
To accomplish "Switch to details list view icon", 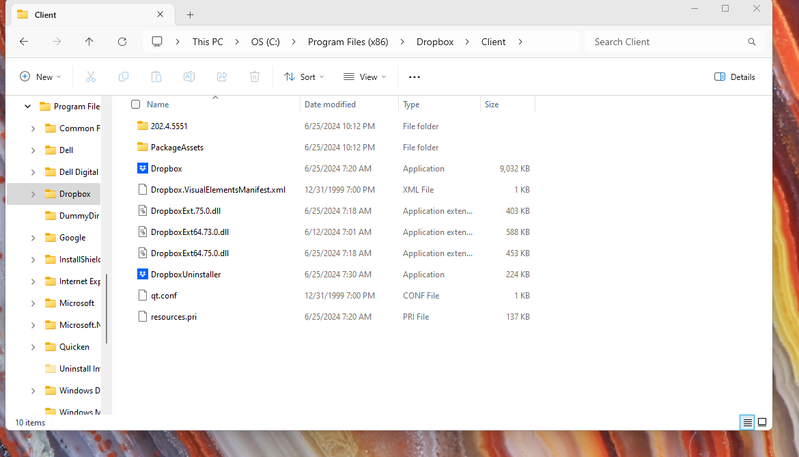I will (746, 423).
